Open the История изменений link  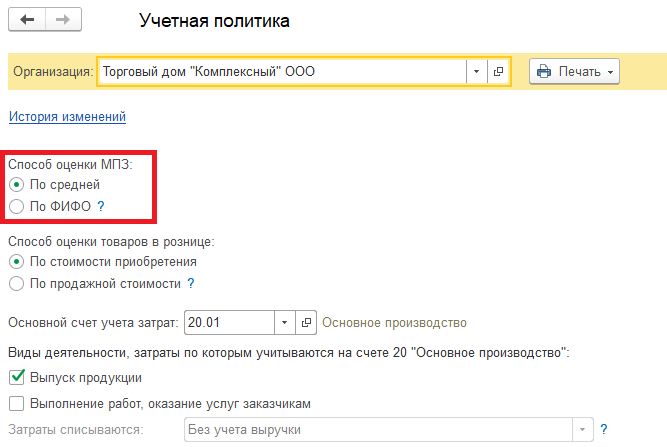67,117
